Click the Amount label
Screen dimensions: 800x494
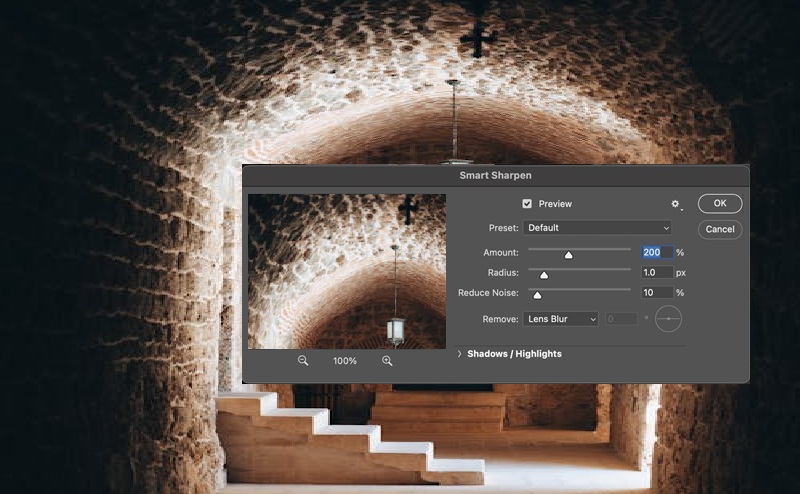coord(501,253)
